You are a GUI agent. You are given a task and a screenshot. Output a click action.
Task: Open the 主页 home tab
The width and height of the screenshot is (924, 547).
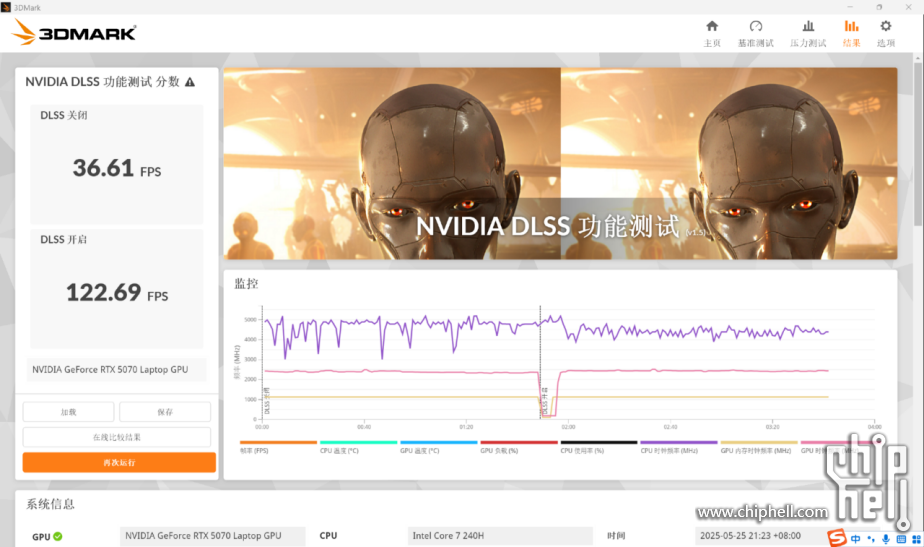tap(712, 34)
